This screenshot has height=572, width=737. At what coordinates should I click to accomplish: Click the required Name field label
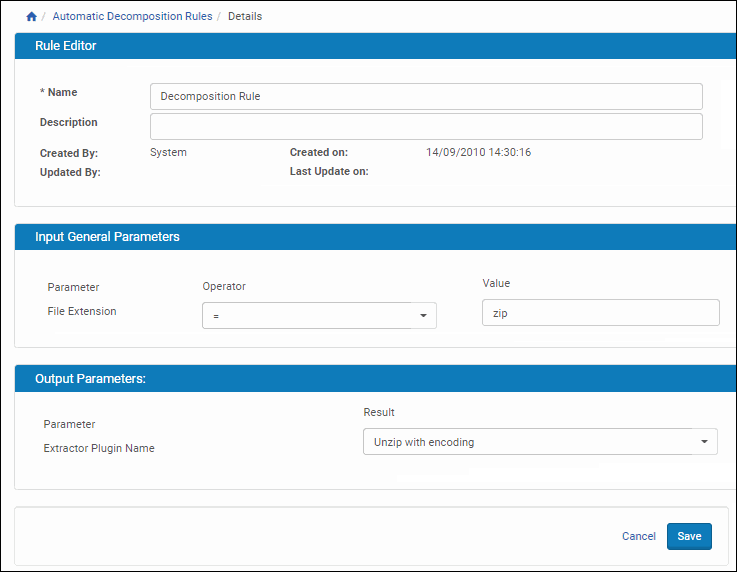pyautogui.click(x=58, y=93)
